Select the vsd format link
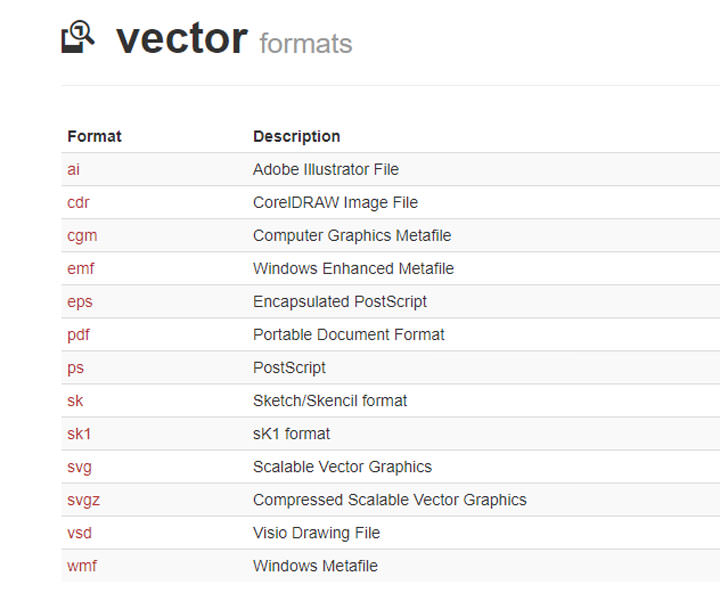The image size is (720, 612). tap(79, 532)
